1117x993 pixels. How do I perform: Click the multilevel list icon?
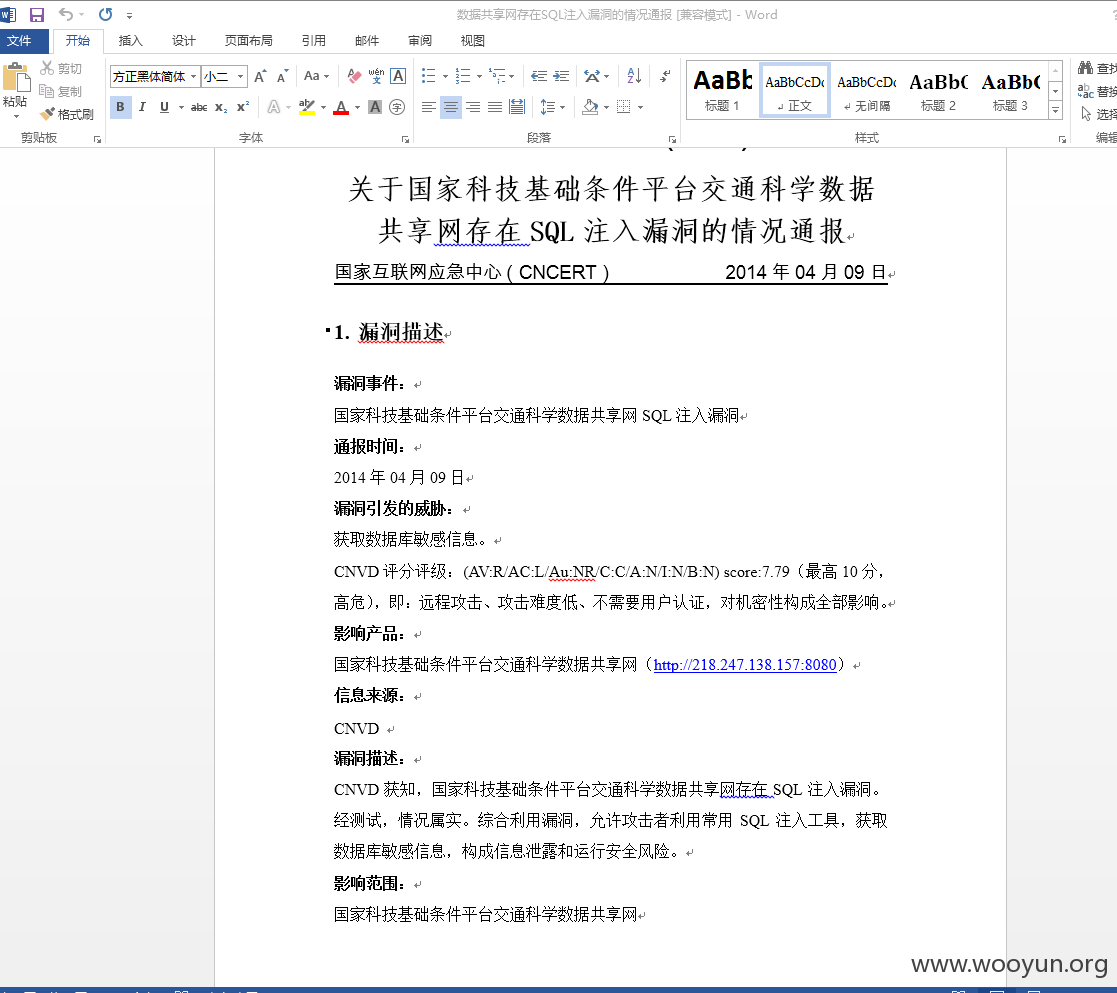[x=497, y=76]
